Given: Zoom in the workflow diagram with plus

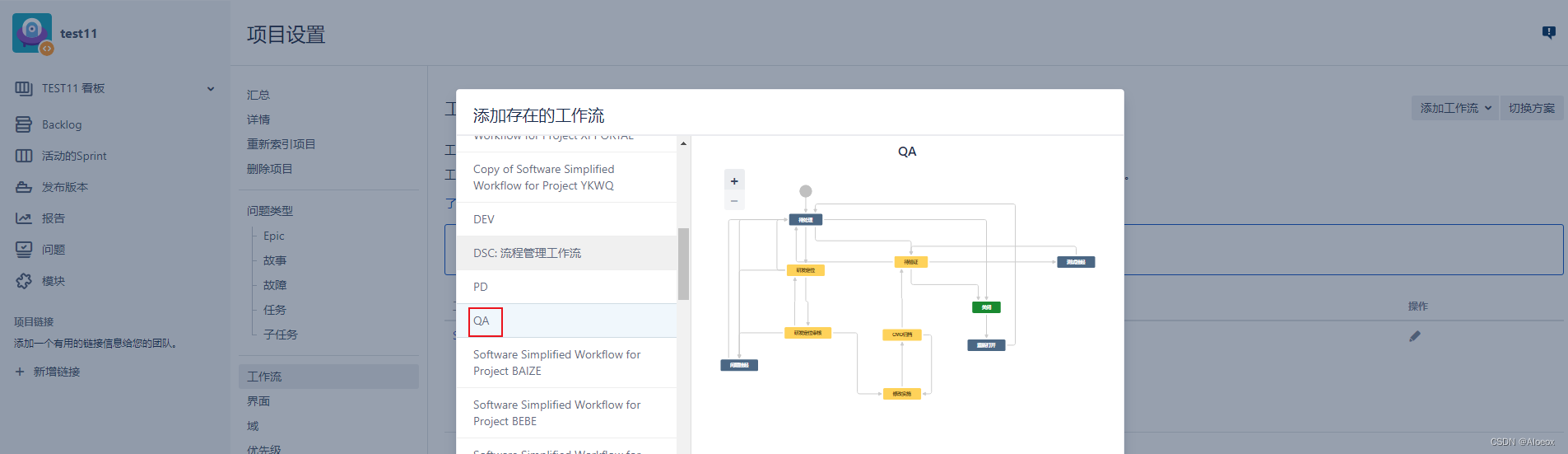Looking at the screenshot, I should 734,181.
